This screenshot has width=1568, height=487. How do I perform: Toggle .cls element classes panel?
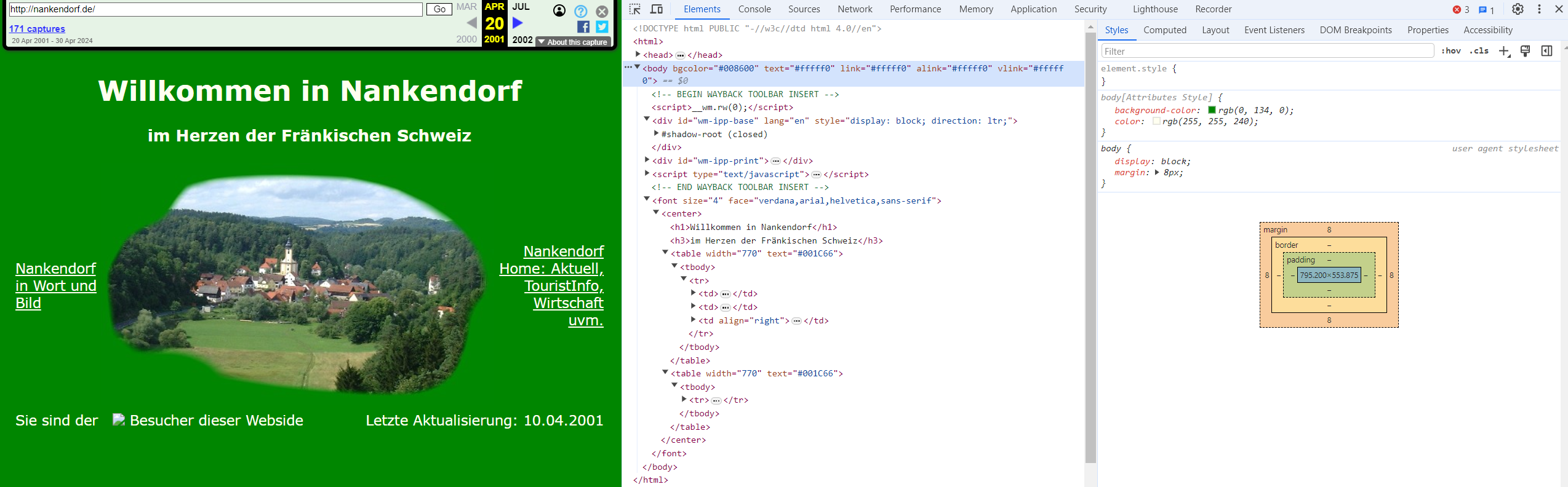click(1479, 51)
